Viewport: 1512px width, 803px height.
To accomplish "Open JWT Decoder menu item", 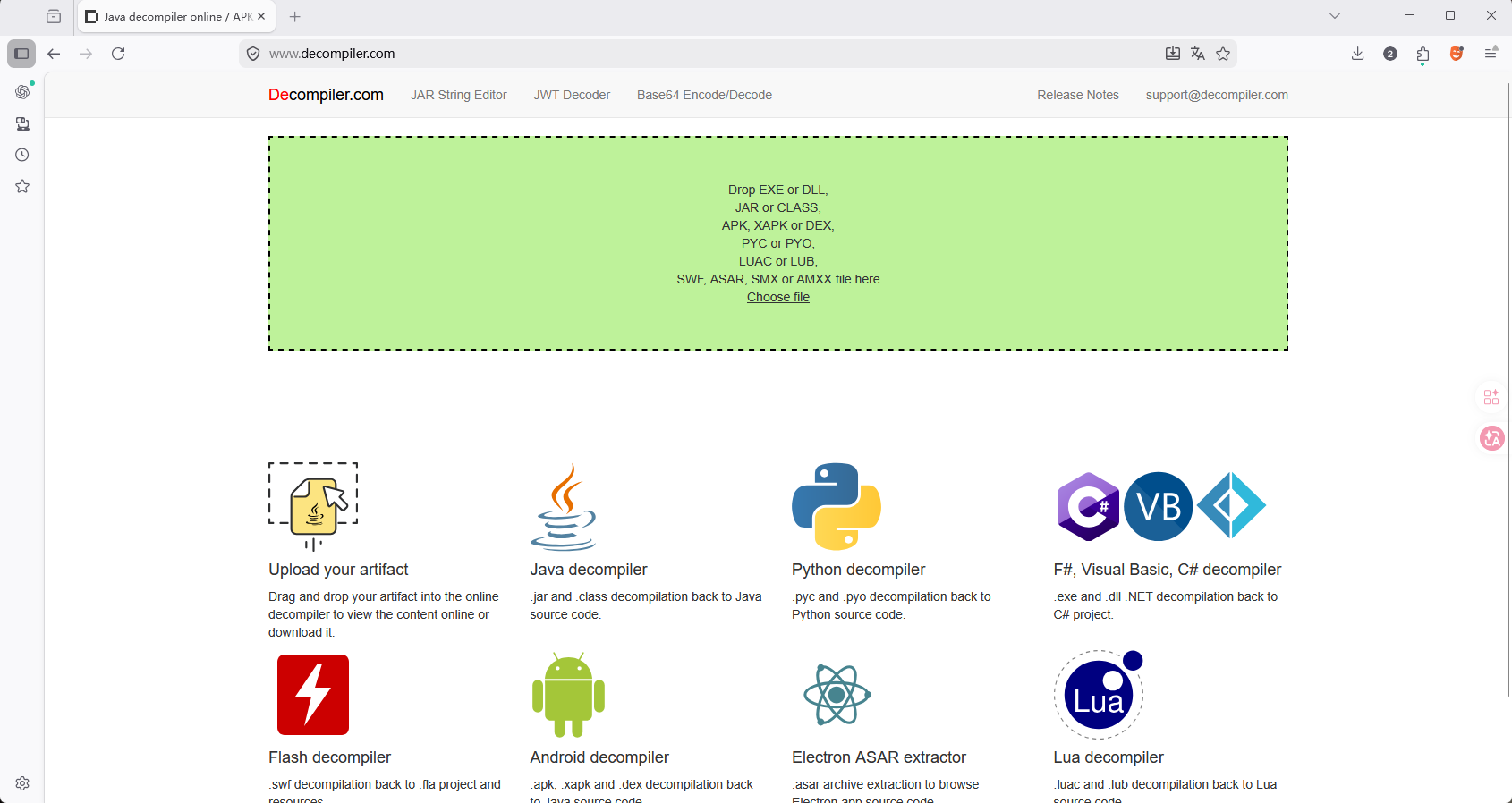I will coord(572,95).
